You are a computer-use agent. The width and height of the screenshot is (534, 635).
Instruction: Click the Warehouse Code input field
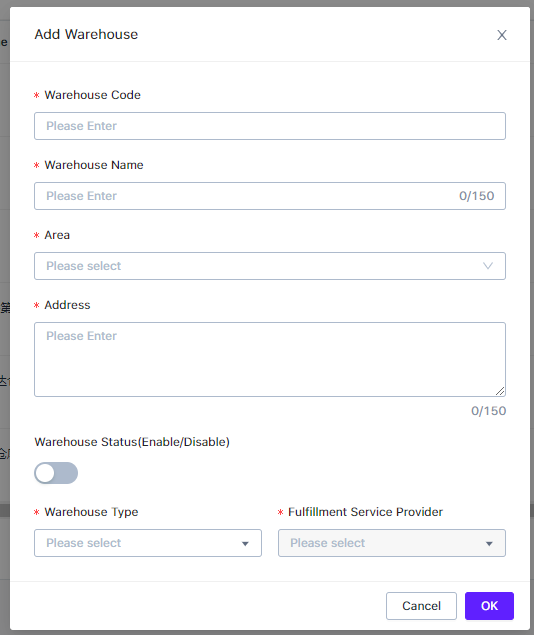pos(270,126)
